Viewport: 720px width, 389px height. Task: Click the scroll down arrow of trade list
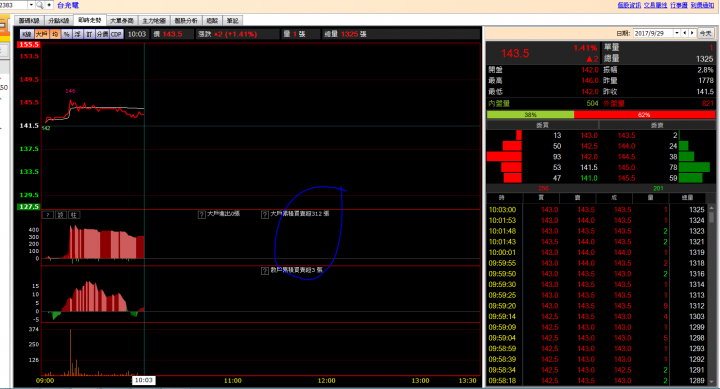point(711,382)
